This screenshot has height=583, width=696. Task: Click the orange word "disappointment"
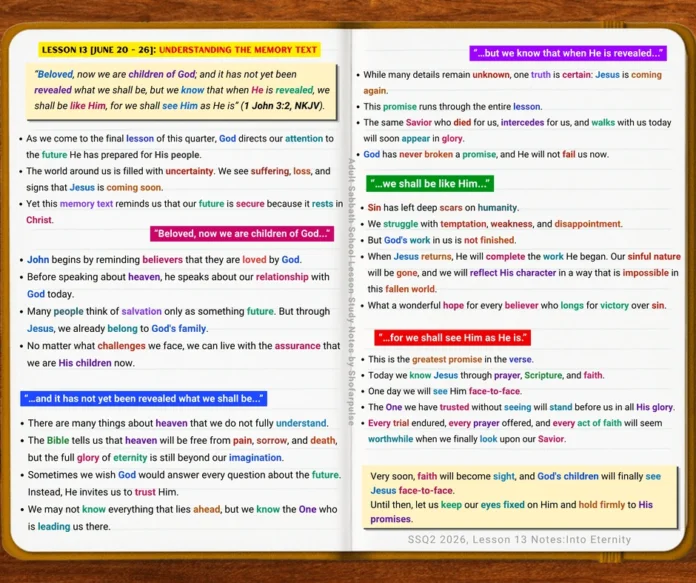588,224
